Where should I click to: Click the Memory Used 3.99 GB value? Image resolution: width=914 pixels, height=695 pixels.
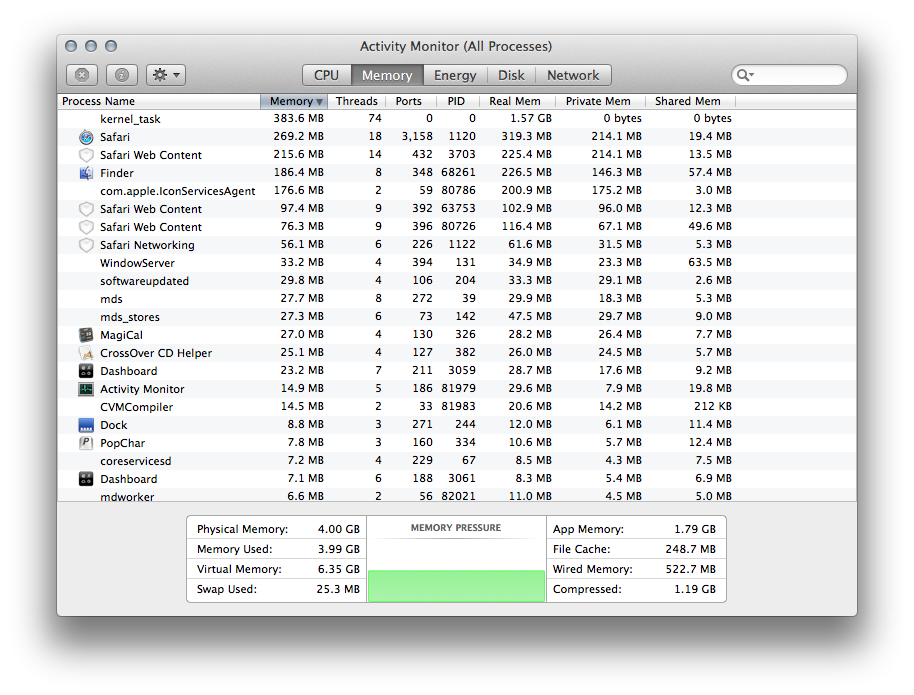[x=339, y=549]
